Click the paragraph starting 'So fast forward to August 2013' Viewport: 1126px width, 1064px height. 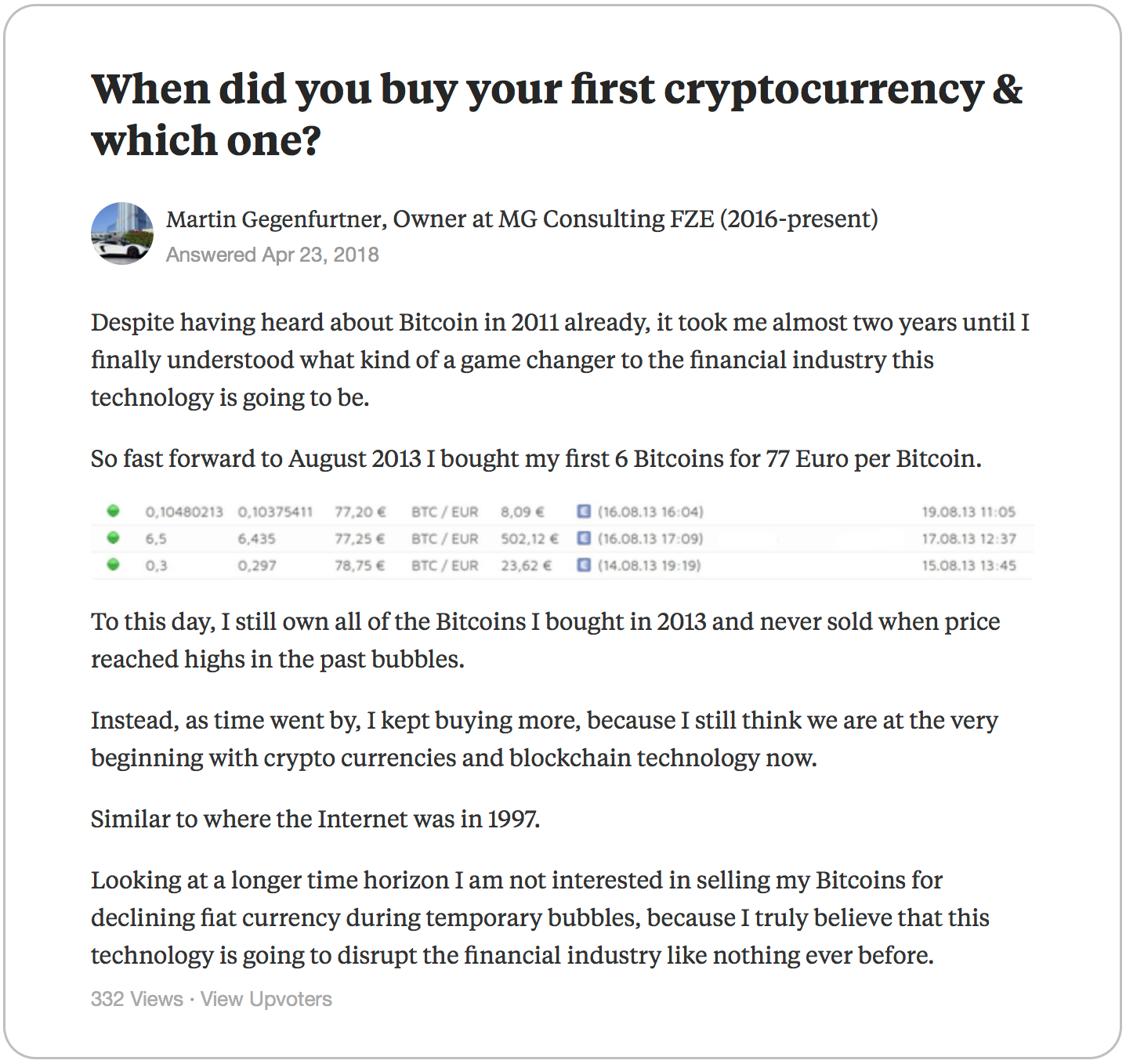pyautogui.click(x=536, y=458)
